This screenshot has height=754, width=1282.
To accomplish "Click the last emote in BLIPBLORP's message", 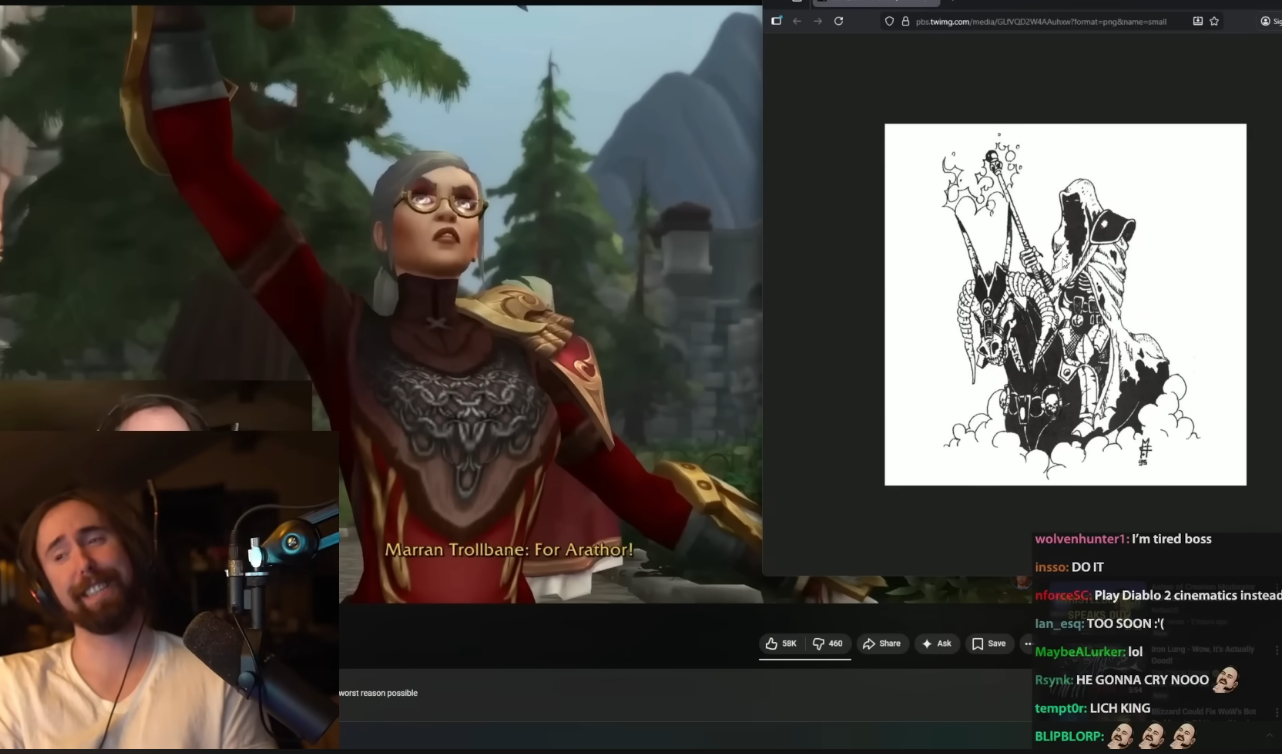I will coord(1184,736).
